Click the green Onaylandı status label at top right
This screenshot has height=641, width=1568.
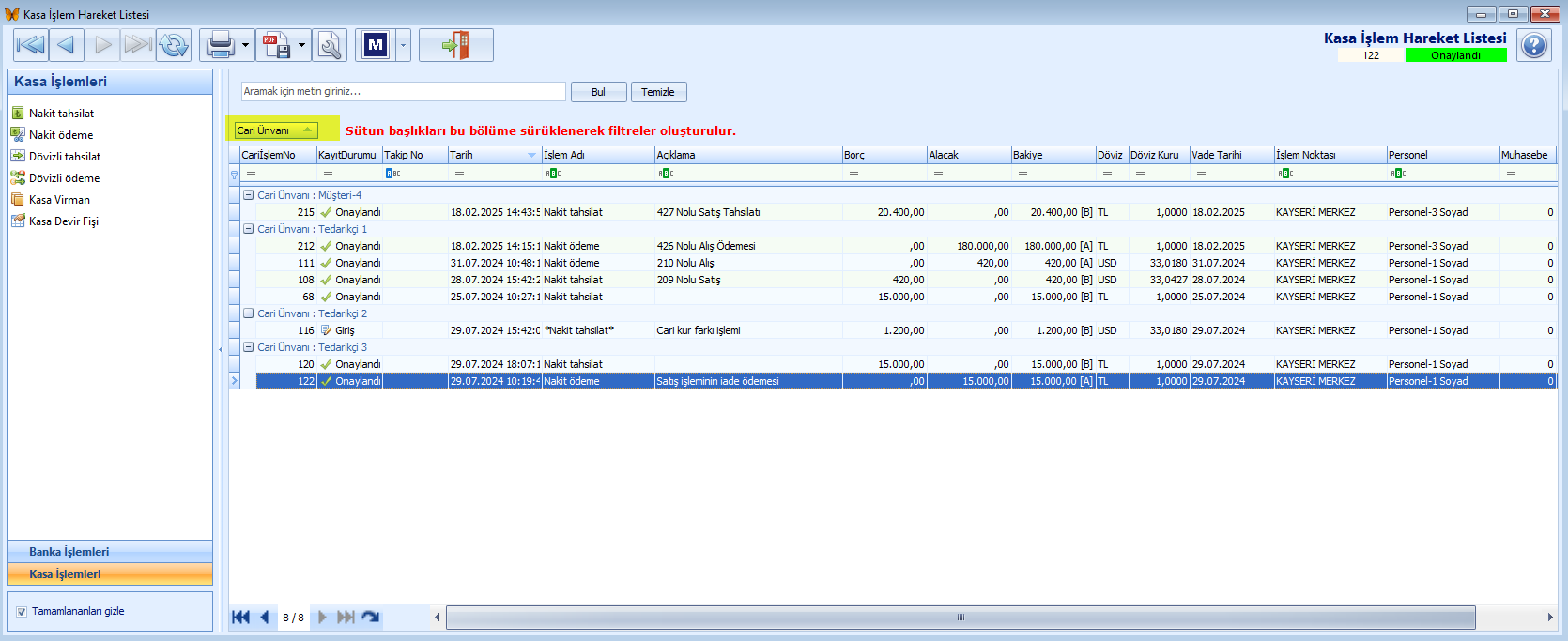[1455, 55]
